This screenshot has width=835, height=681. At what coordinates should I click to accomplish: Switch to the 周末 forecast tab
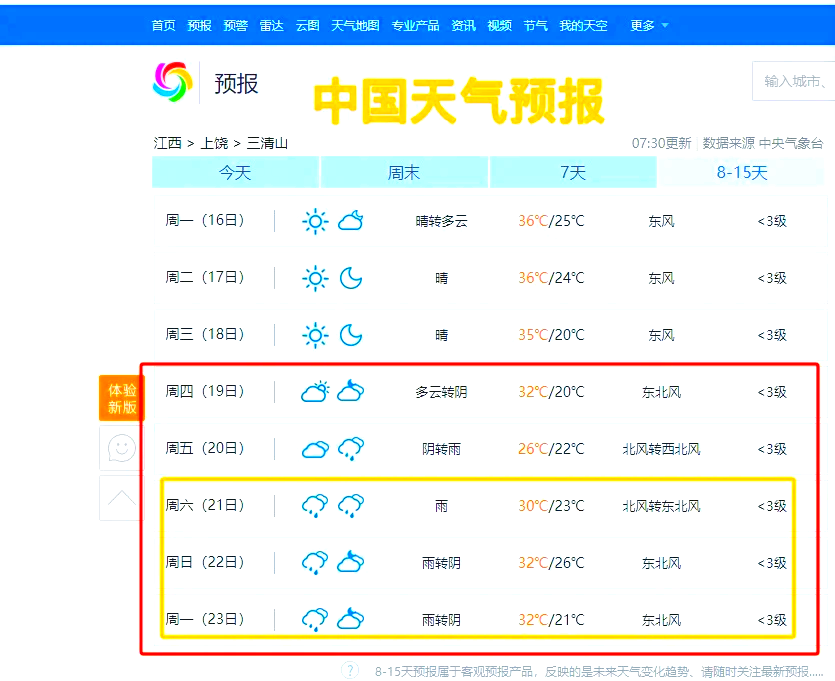point(404,172)
